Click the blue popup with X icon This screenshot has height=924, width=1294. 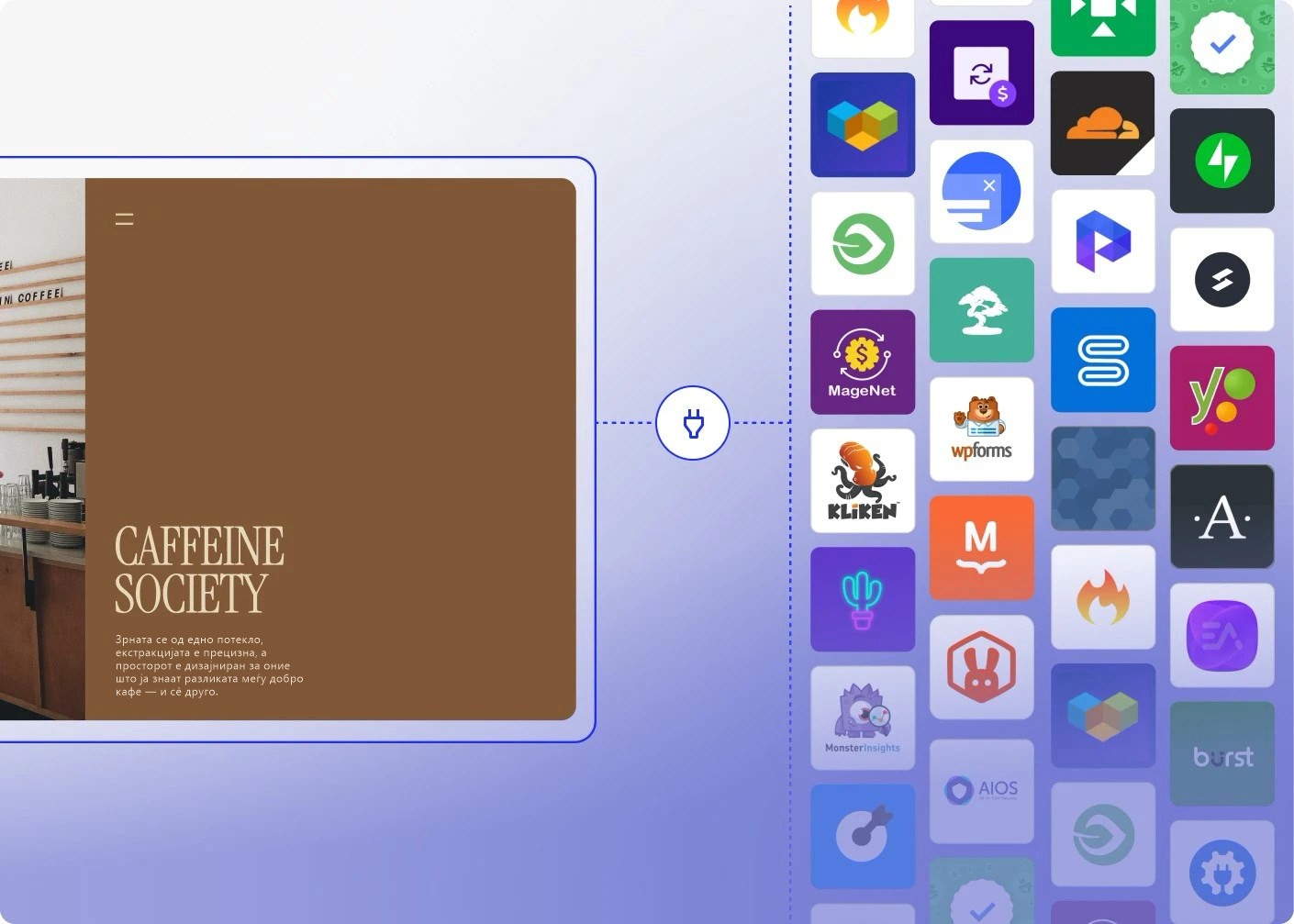(982, 191)
